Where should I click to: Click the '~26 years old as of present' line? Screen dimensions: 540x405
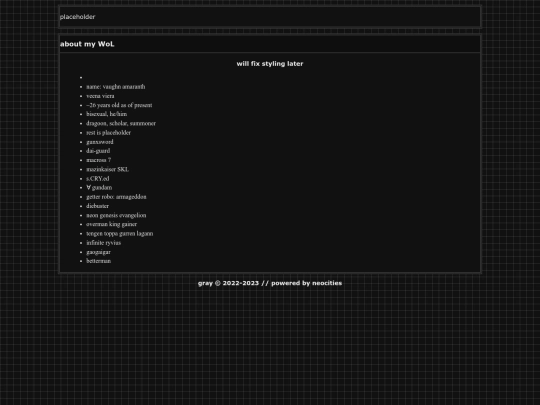pyautogui.click(x=119, y=105)
